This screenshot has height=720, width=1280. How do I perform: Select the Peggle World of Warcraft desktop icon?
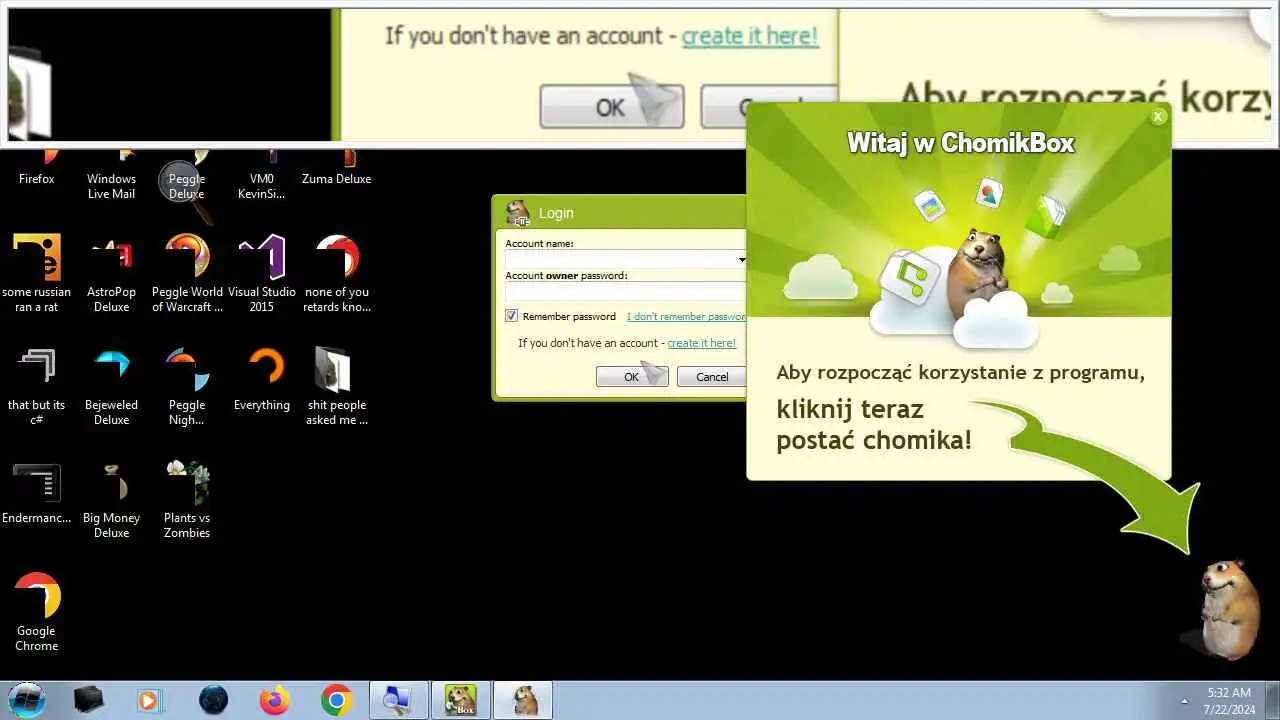(187, 272)
